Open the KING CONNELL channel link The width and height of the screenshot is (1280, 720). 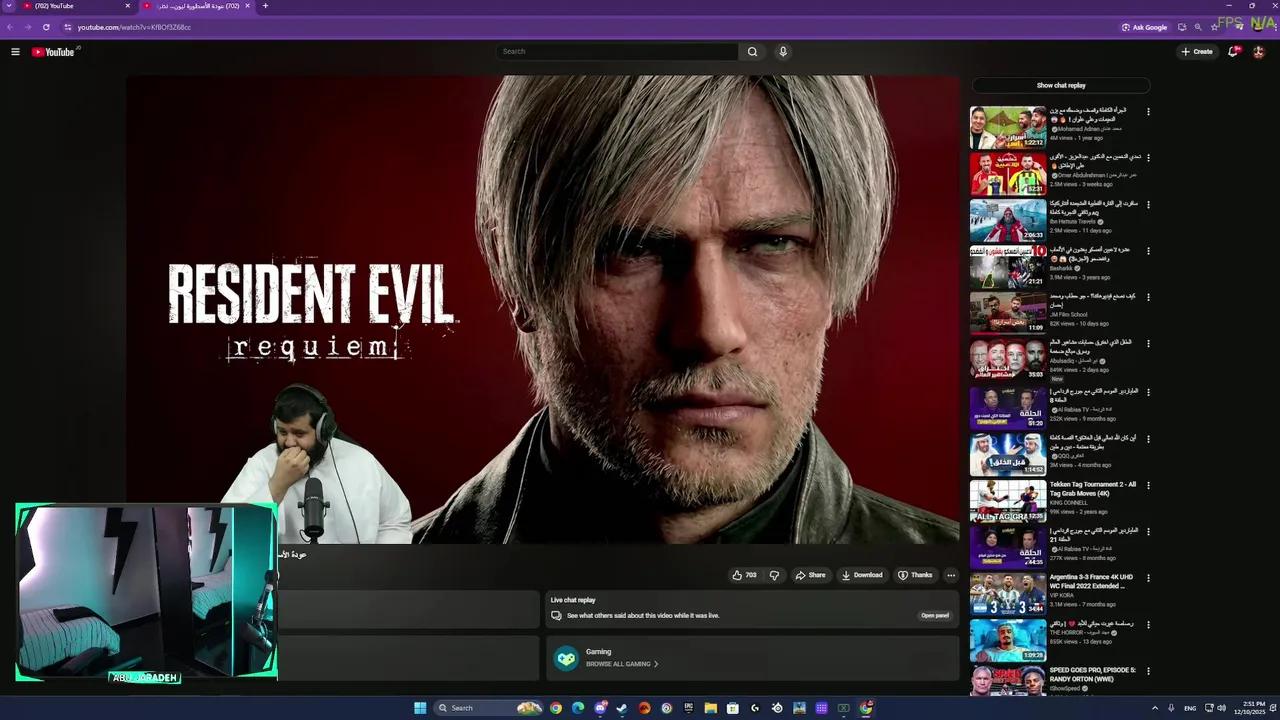1070,503
